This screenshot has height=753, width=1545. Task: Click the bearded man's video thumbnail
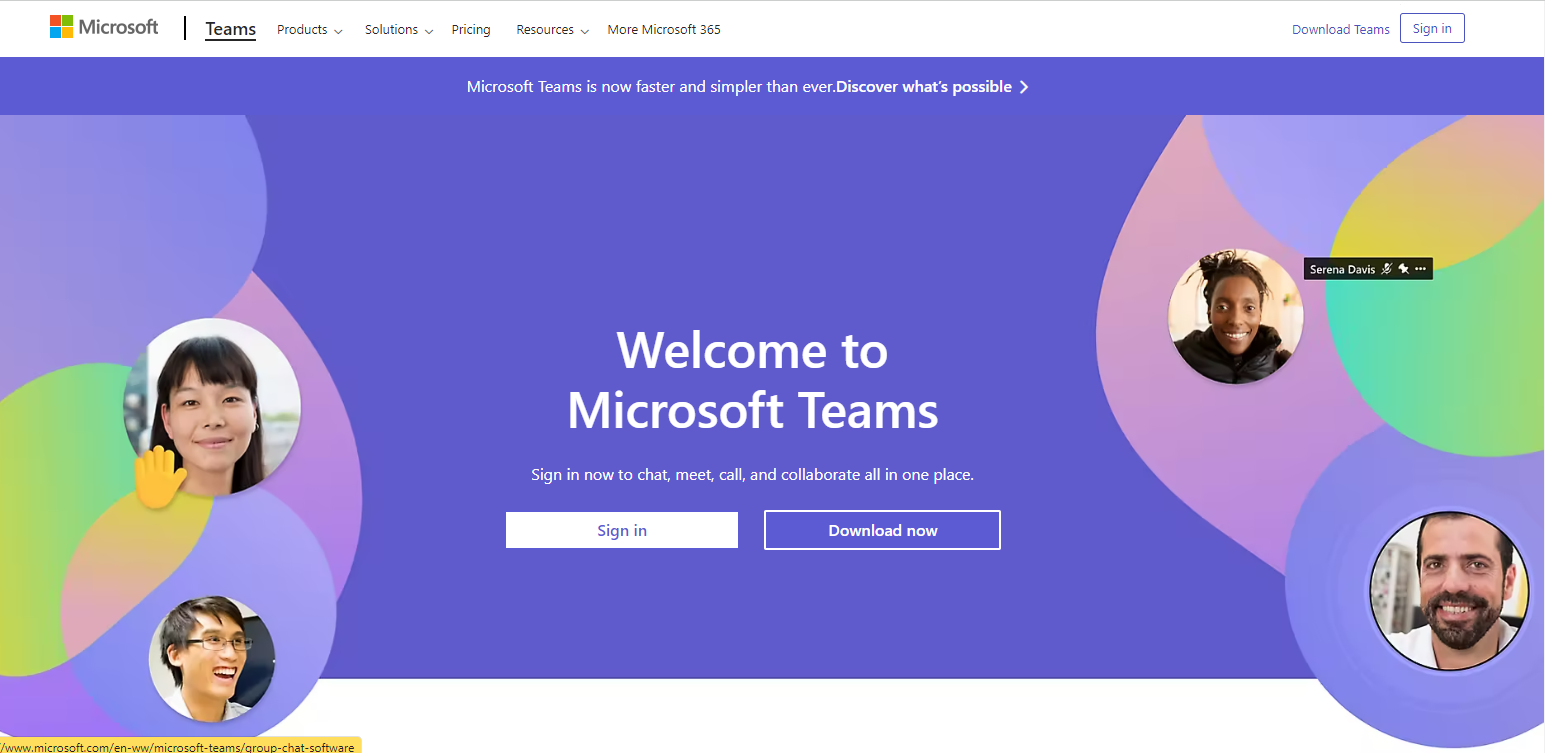(1448, 591)
